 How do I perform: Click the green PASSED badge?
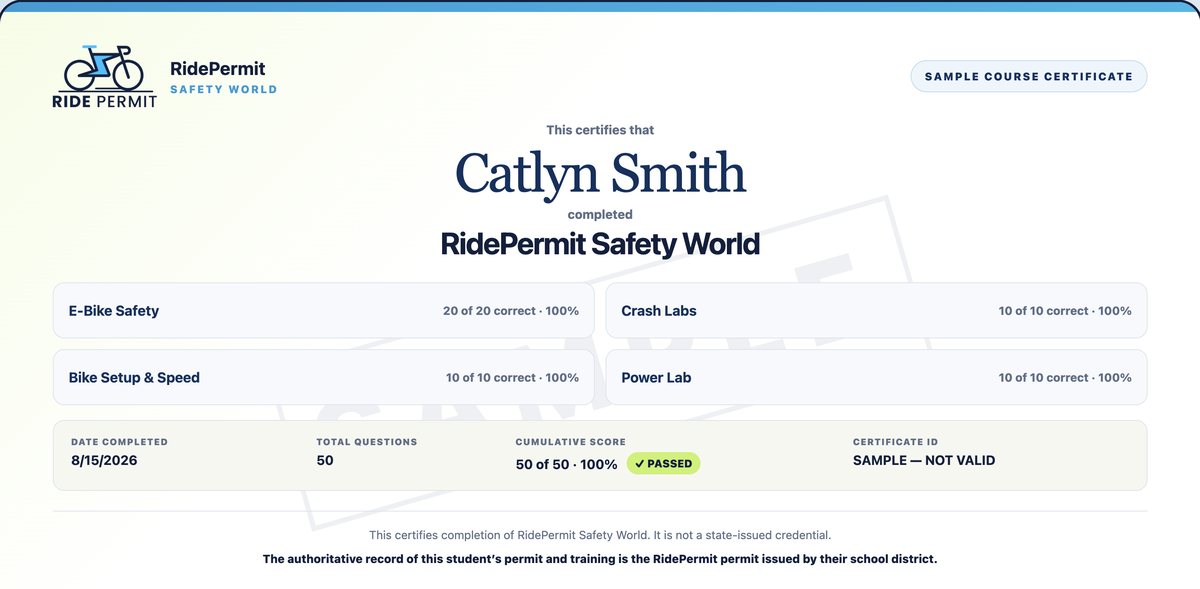point(664,464)
